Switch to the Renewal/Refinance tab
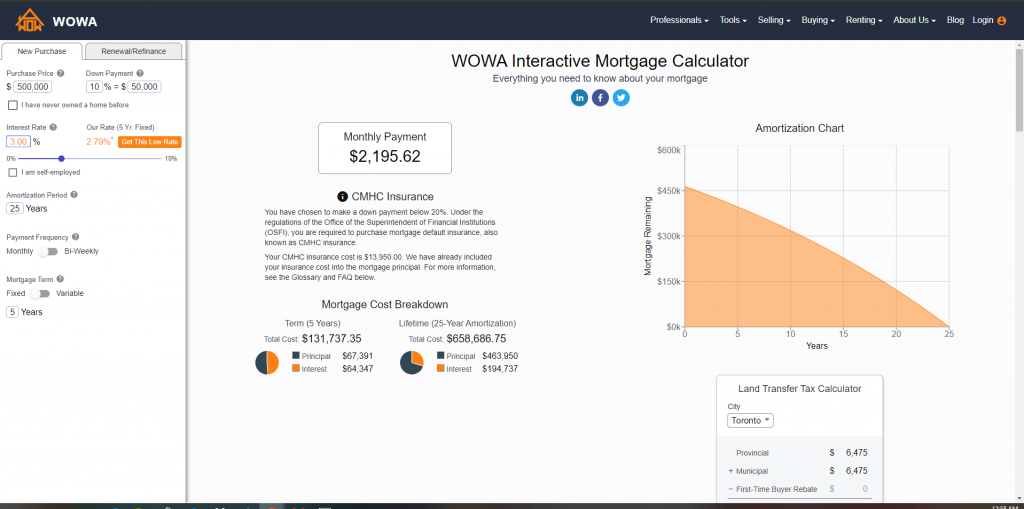Screen dimensions: 1024x509 [x=134, y=51]
